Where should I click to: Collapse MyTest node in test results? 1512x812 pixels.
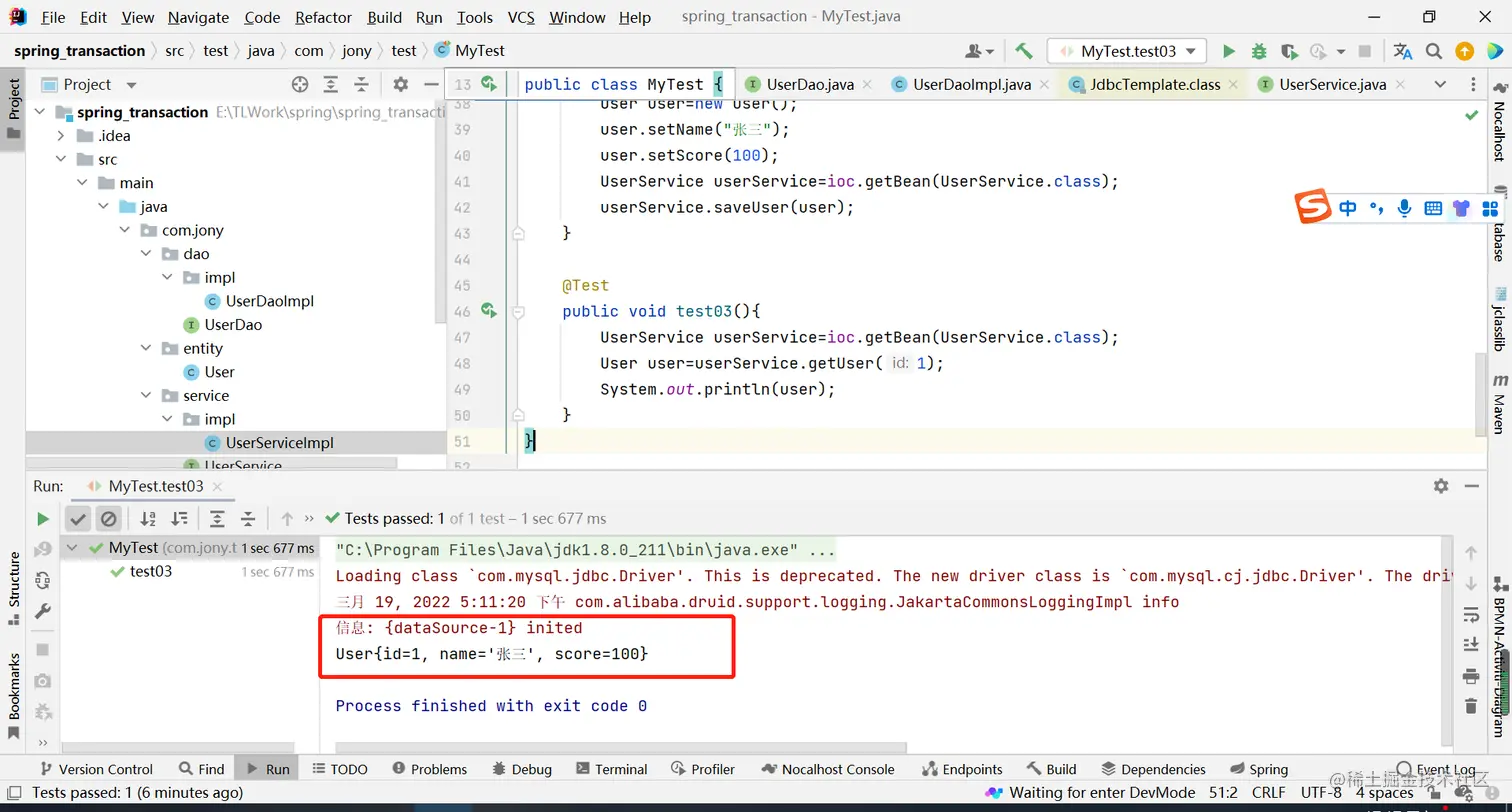pos(72,548)
